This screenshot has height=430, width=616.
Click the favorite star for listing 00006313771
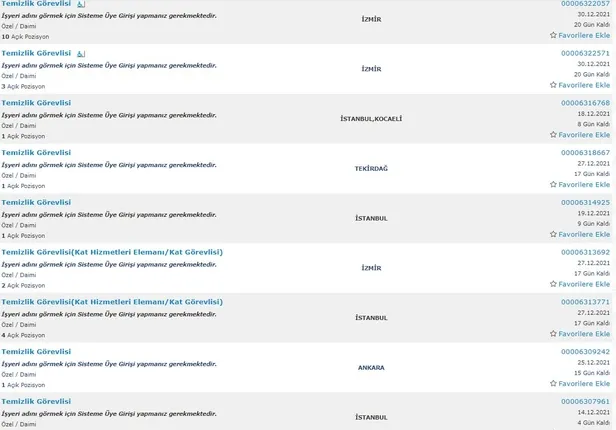554,334
